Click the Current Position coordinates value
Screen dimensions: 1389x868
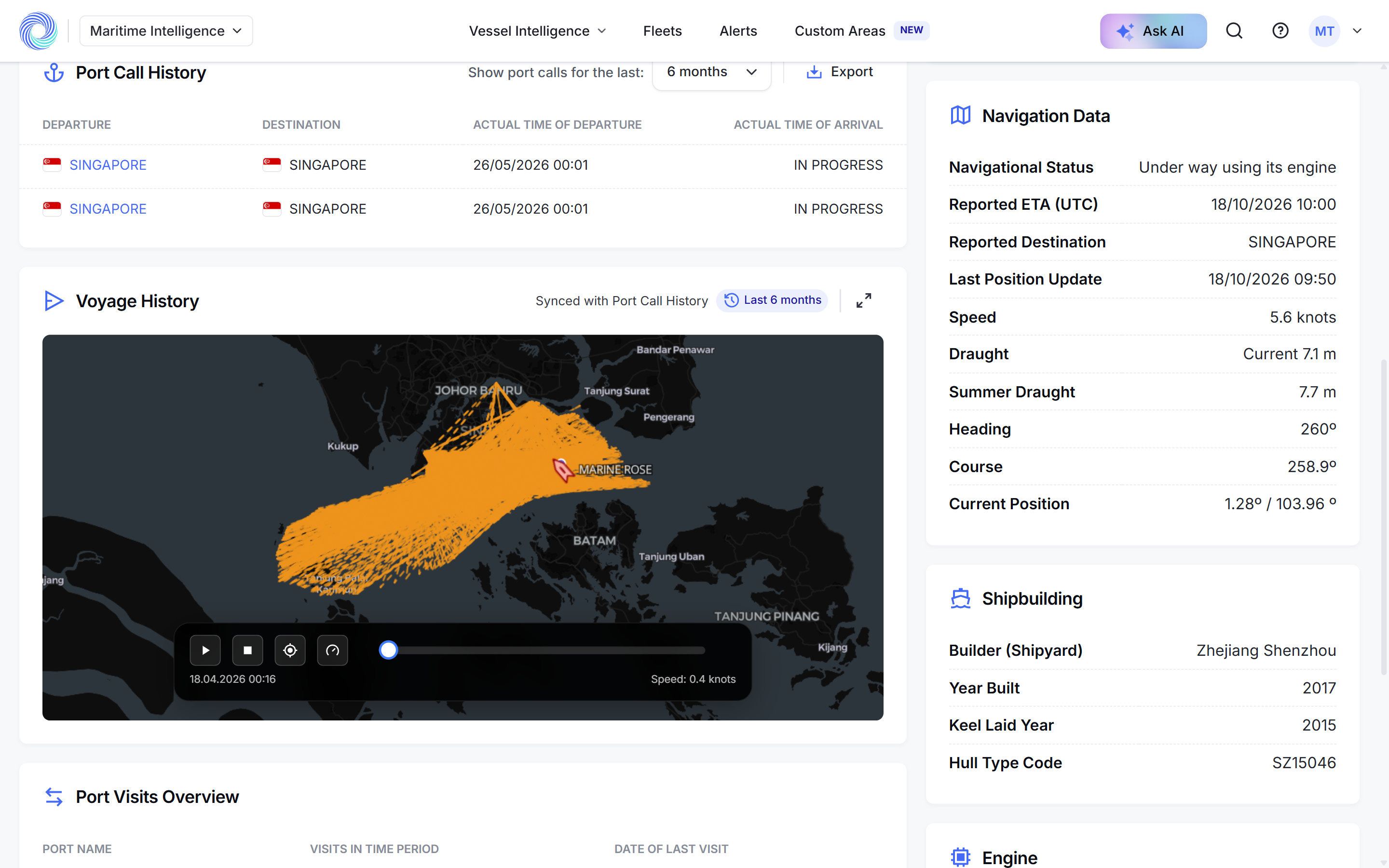click(1280, 503)
